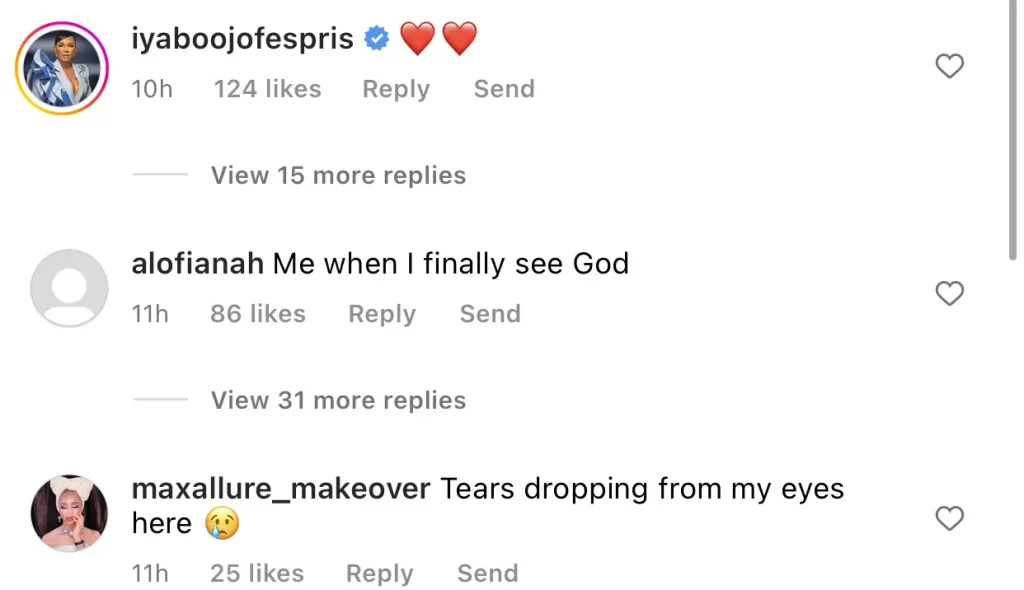This screenshot has width=1024, height=590.
Task: Send the iyaboojofespris comment
Action: click(x=504, y=89)
